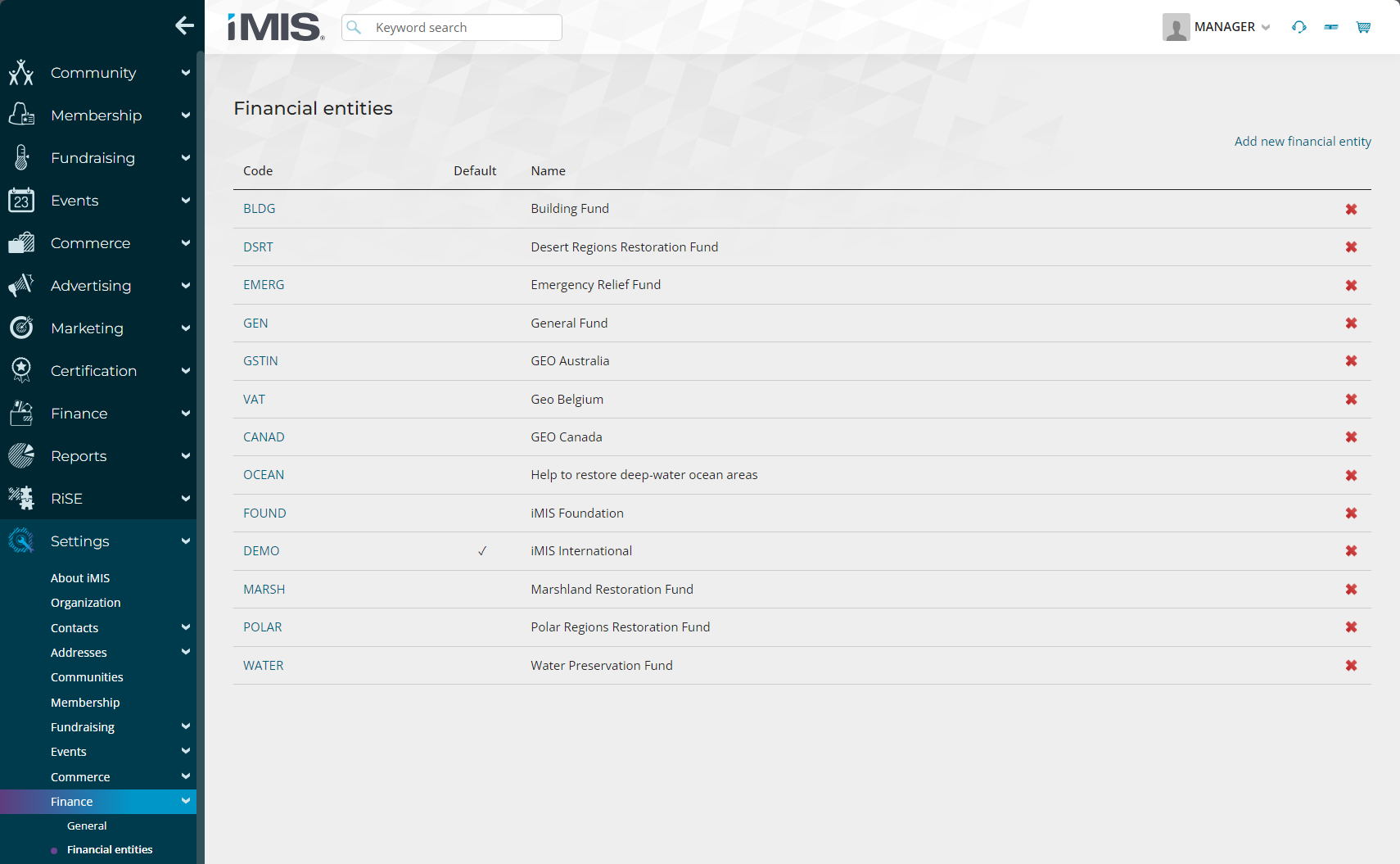Delete the GEO Canada entity
The image size is (1400, 864).
point(1351,437)
